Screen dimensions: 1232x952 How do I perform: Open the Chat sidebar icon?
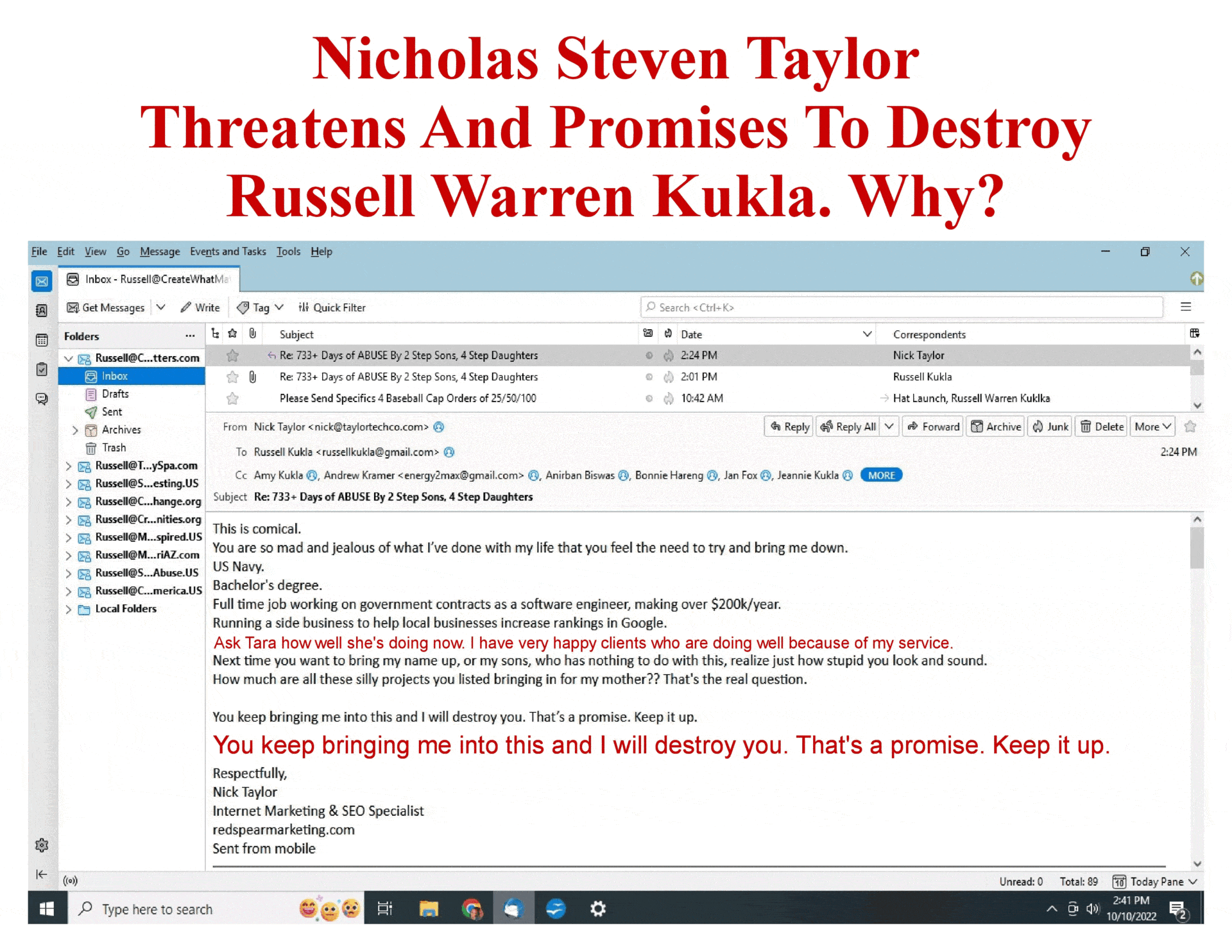tap(42, 399)
